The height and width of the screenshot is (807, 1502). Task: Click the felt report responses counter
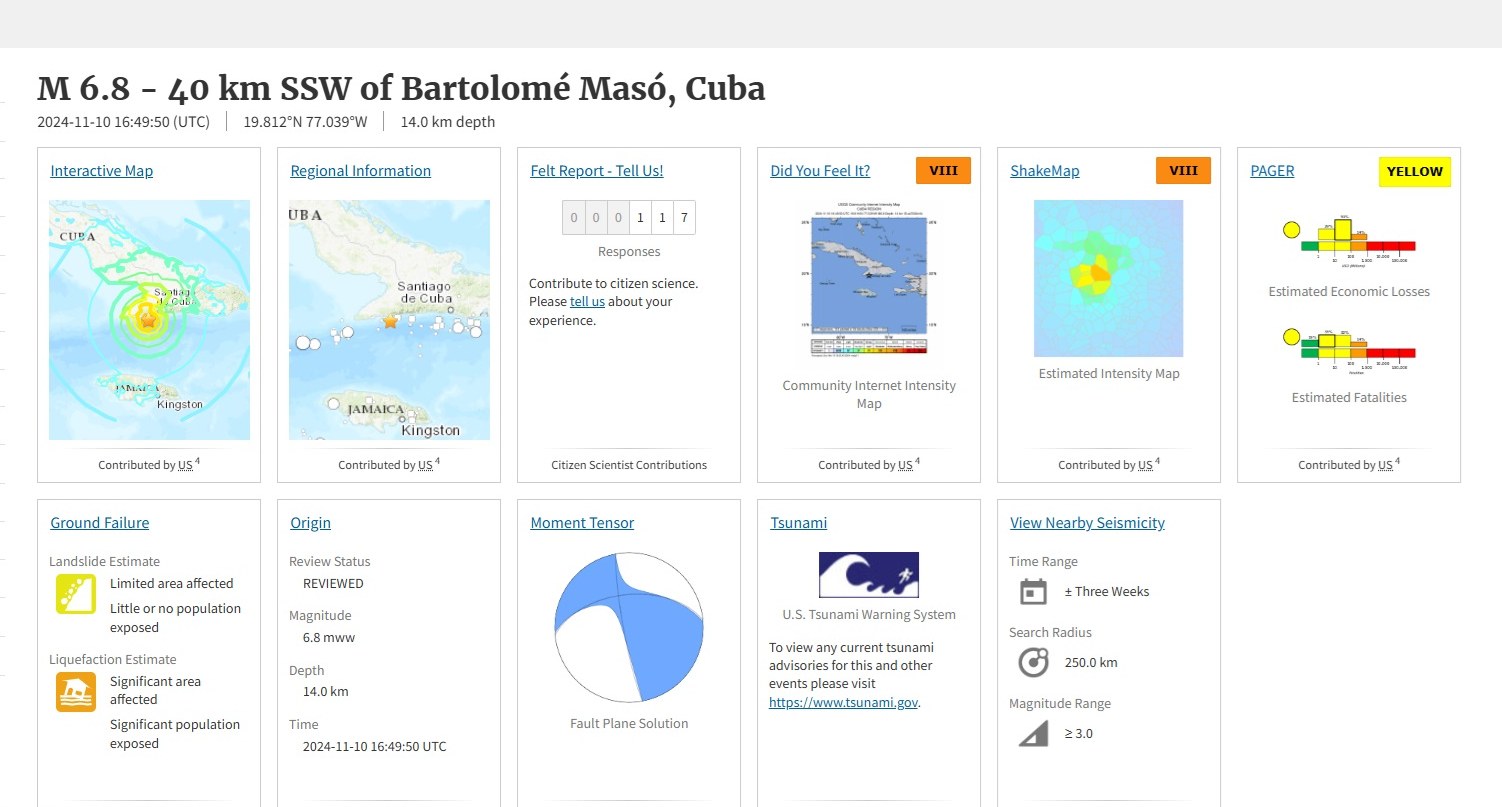tap(629, 217)
